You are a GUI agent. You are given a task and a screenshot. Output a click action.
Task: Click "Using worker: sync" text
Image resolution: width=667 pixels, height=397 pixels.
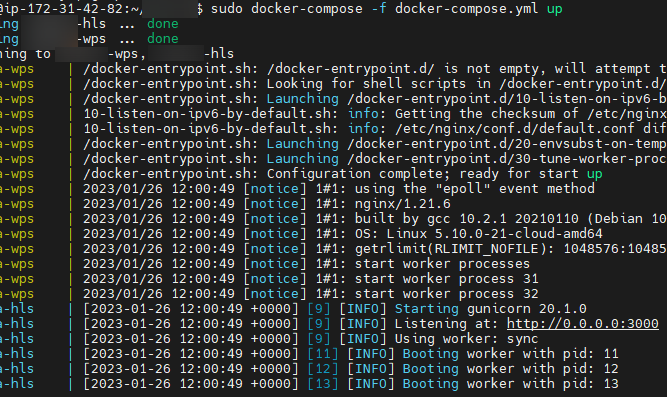466,339
